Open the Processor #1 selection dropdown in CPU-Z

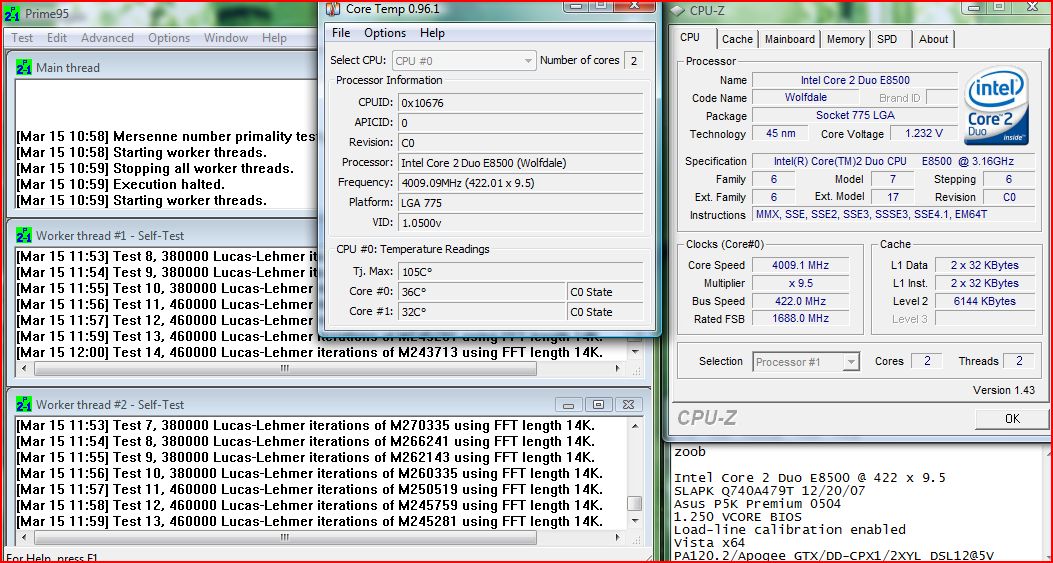coord(805,361)
